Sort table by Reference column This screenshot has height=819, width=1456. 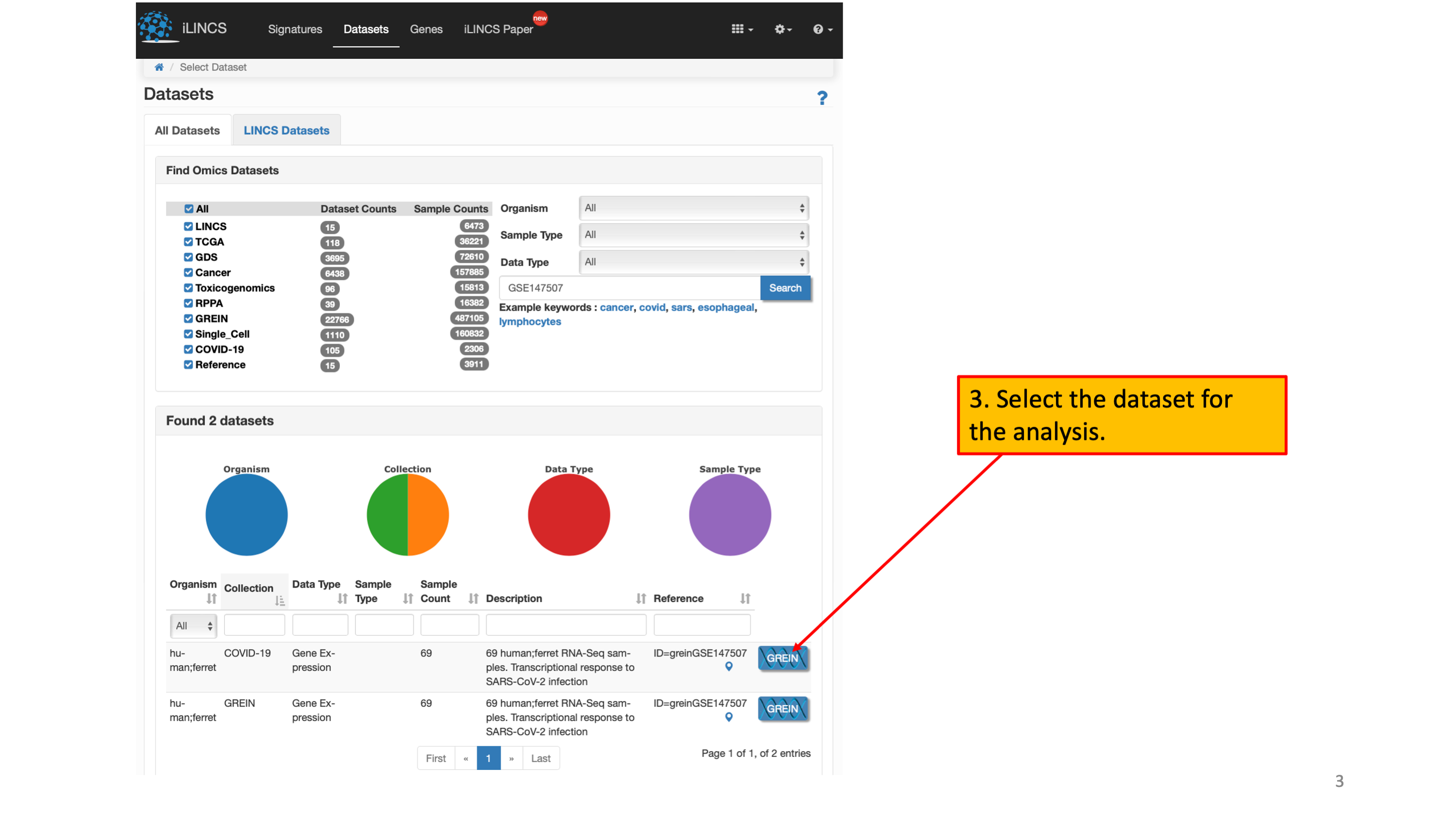pyautogui.click(x=745, y=598)
